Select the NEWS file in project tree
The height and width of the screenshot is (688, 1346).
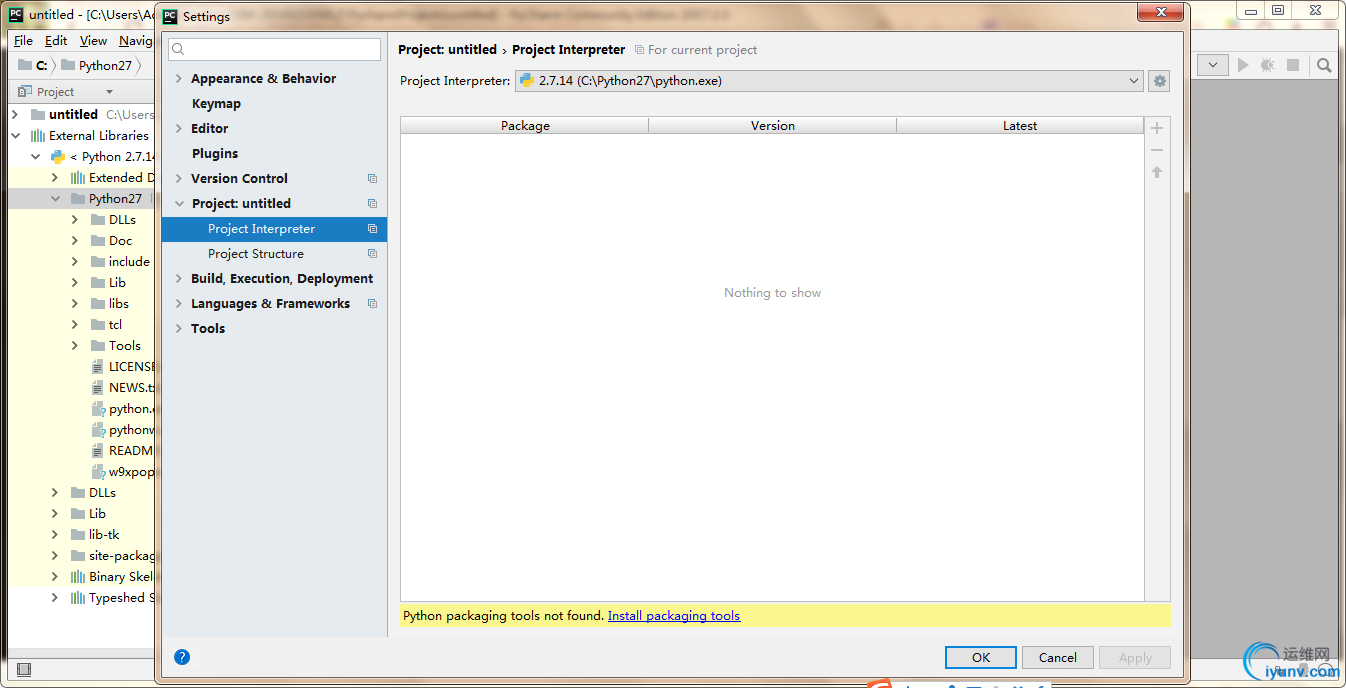tap(131, 388)
